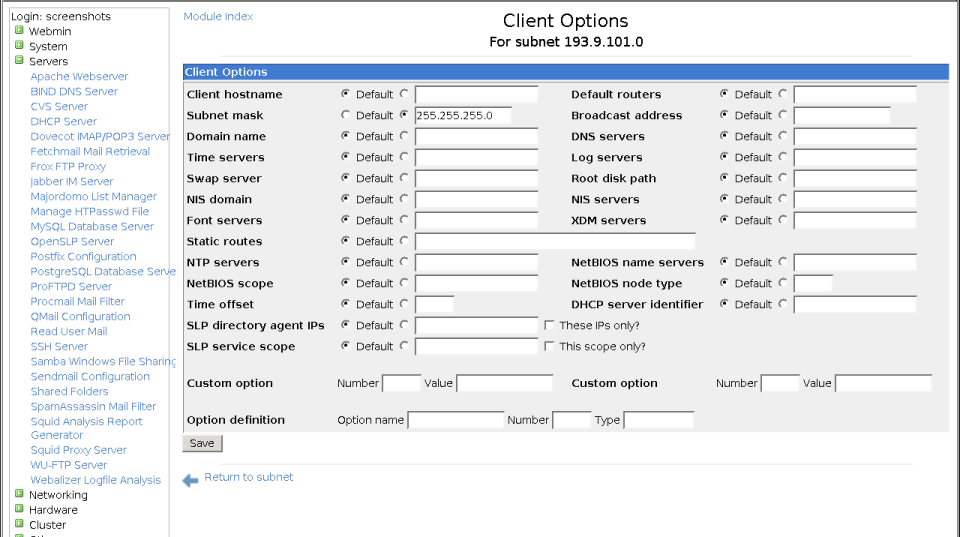Select custom value radio for Time offset

tap(404, 303)
